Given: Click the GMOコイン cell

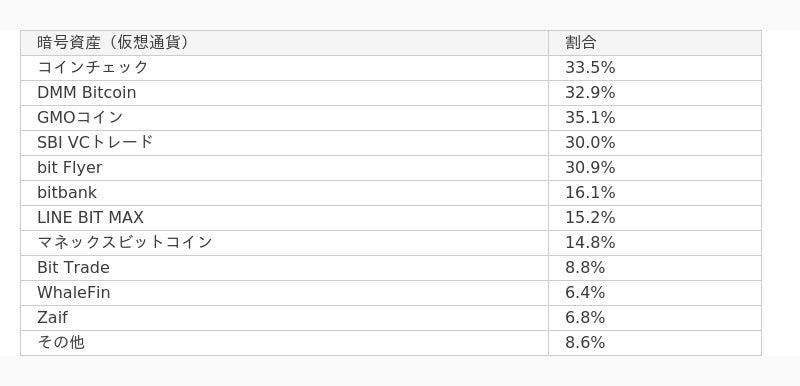Looking at the screenshot, I should (x=285, y=118).
